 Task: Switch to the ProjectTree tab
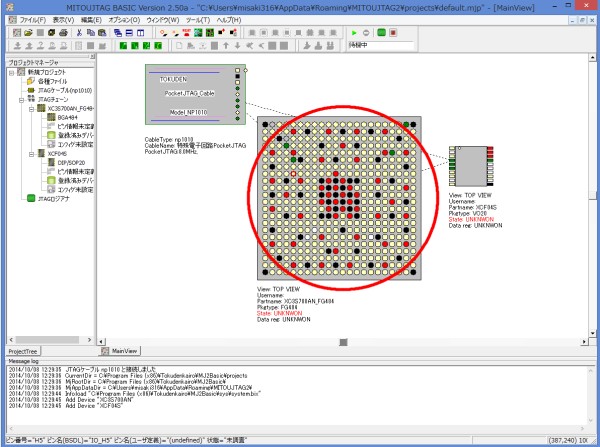(23, 352)
